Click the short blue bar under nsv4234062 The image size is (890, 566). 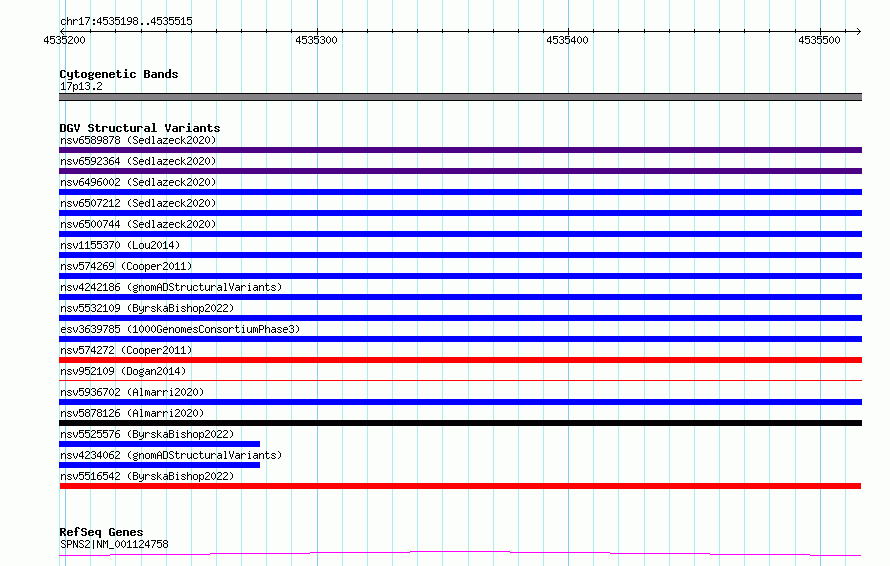tap(159, 465)
